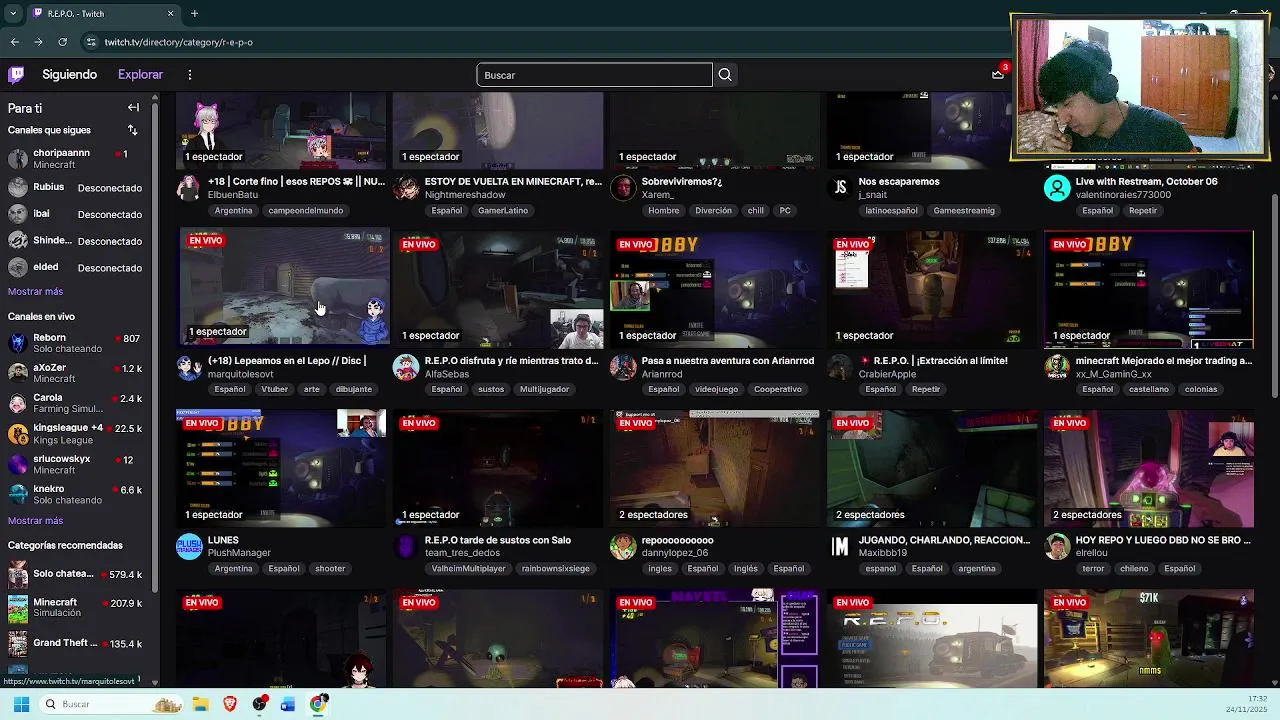This screenshot has width=1280, height=720.
Task: Open R.E.P.O tarde de sustos stream title
Action: [x=498, y=540]
